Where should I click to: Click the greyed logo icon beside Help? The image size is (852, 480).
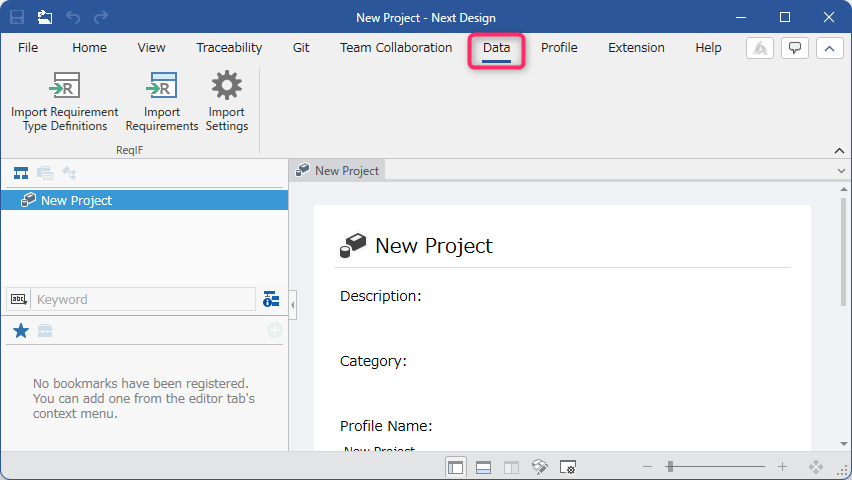tap(760, 48)
